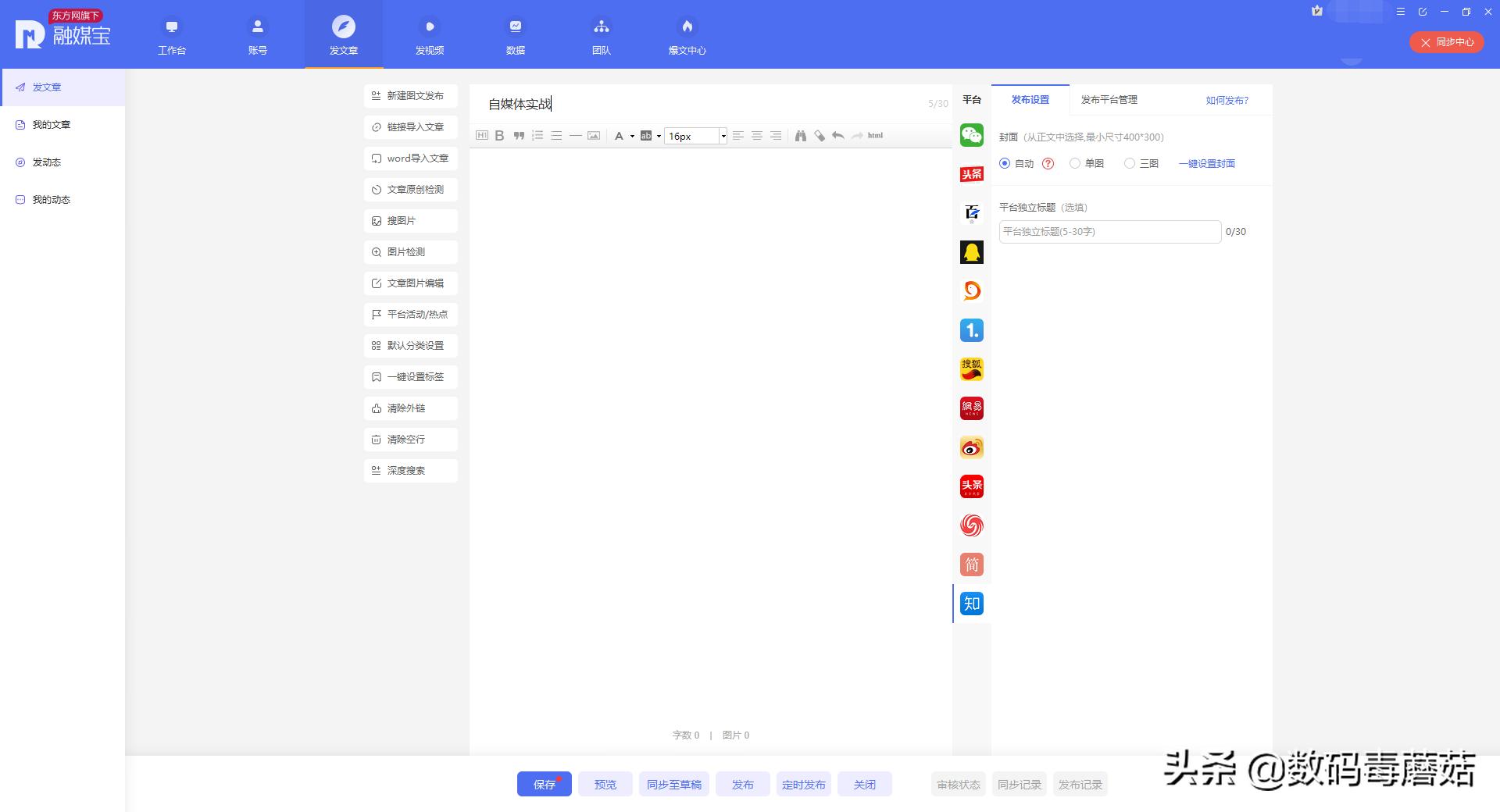Toggle bold formatting in the editor toolbar
Viewport: 1500px width, 812px height.
(500, 136)
